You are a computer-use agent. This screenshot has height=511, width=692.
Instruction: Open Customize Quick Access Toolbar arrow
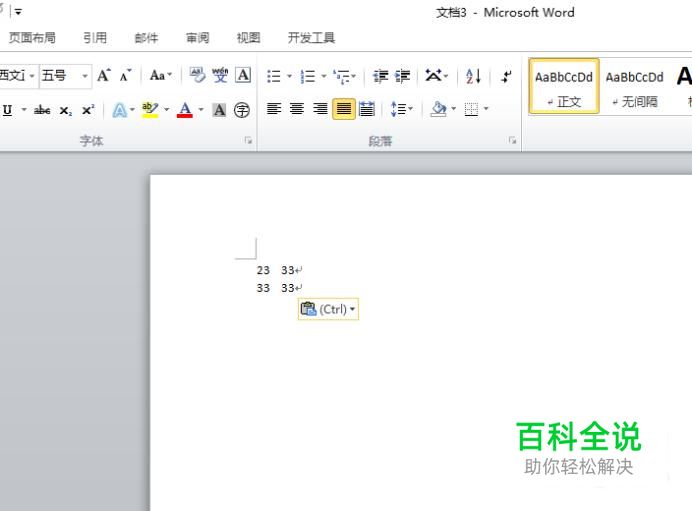tap(18, 12)
